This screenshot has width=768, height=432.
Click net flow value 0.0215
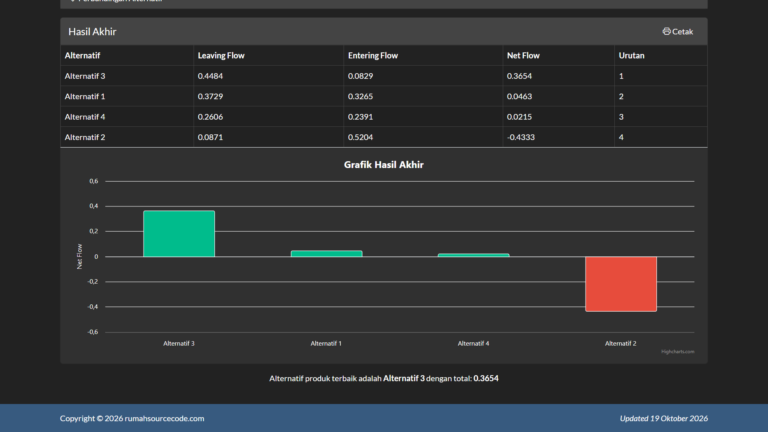tap(519, 117)
